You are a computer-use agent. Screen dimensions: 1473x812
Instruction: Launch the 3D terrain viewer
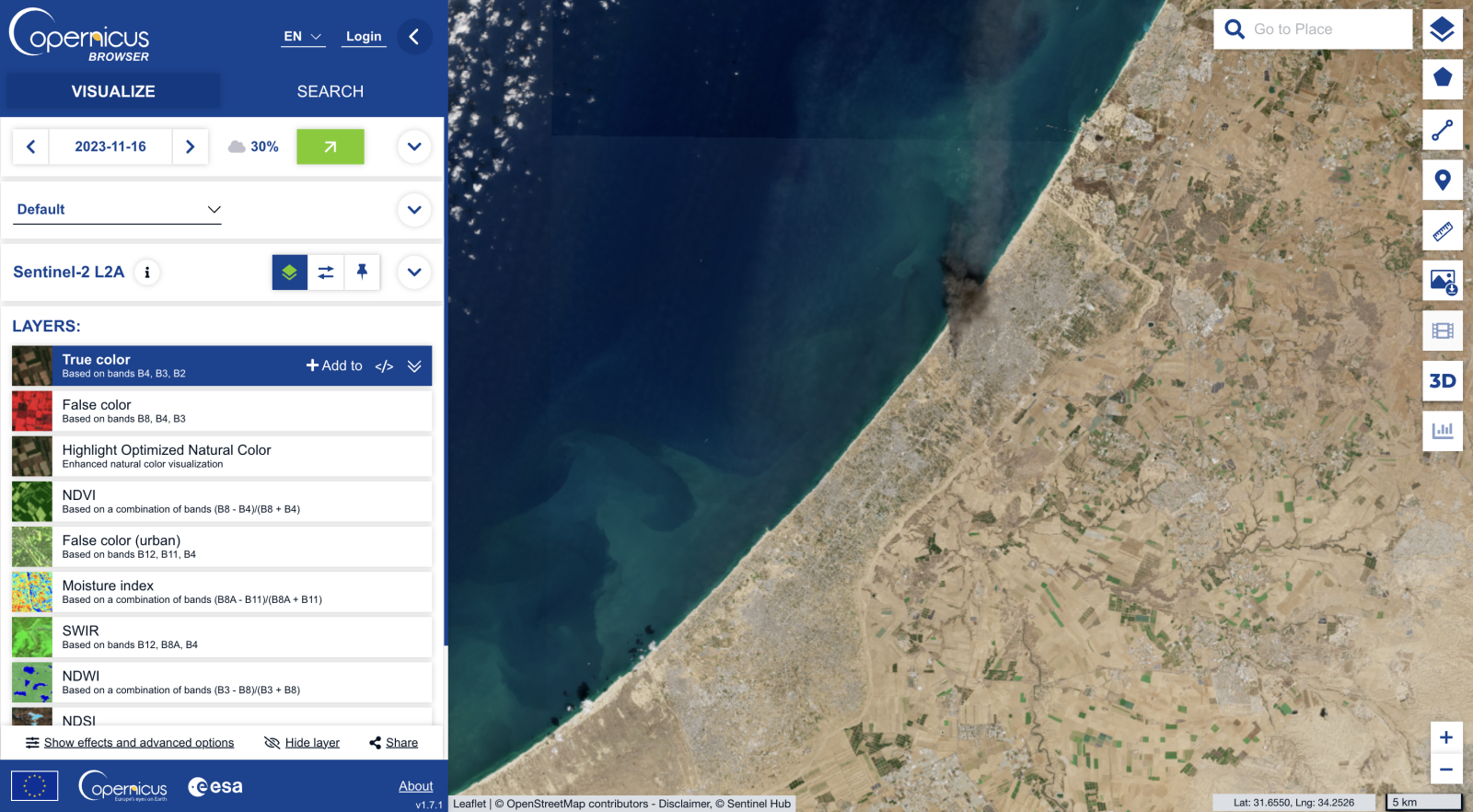click(1442, 381)
